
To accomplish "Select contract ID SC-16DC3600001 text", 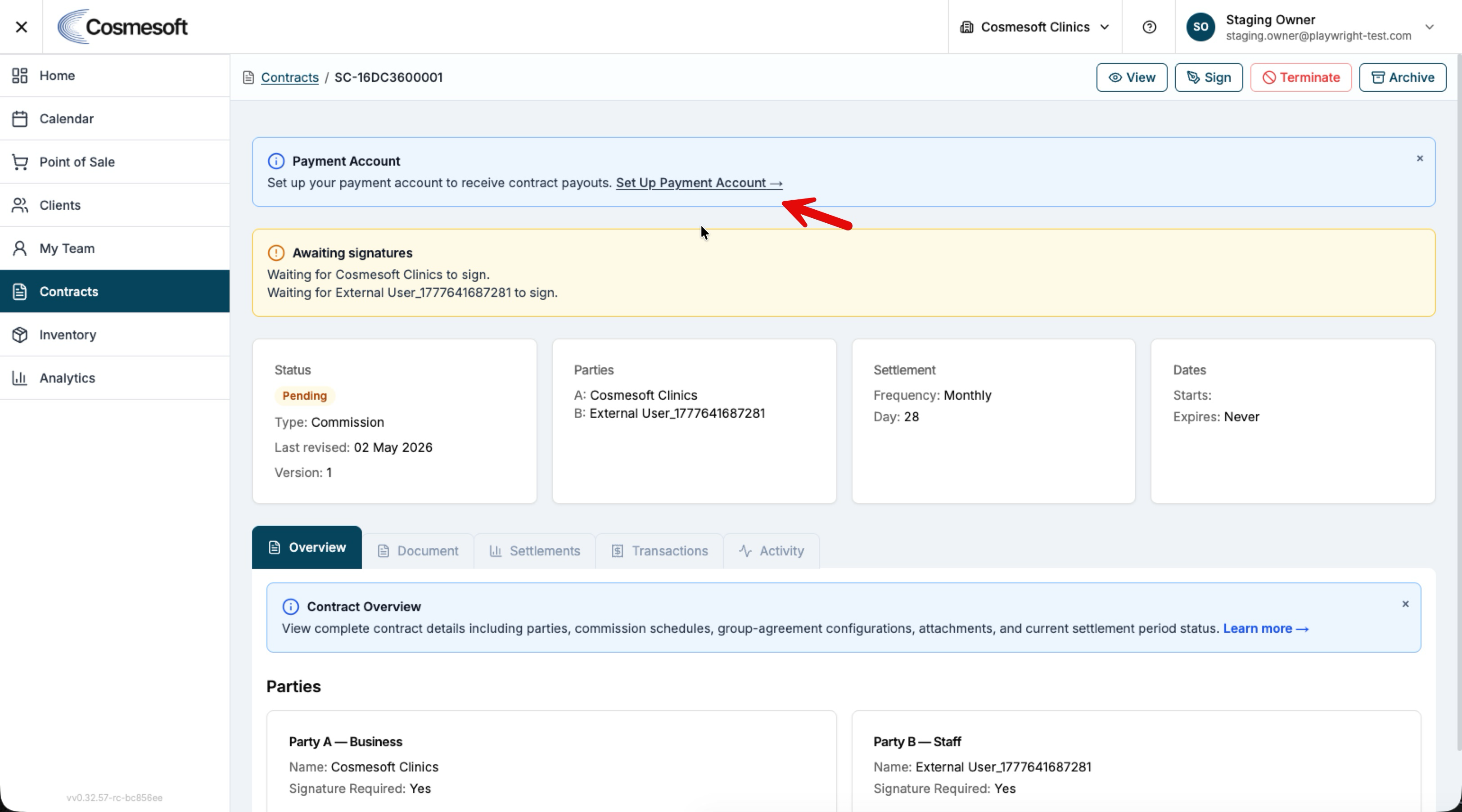I will click(x=388, y=77).
